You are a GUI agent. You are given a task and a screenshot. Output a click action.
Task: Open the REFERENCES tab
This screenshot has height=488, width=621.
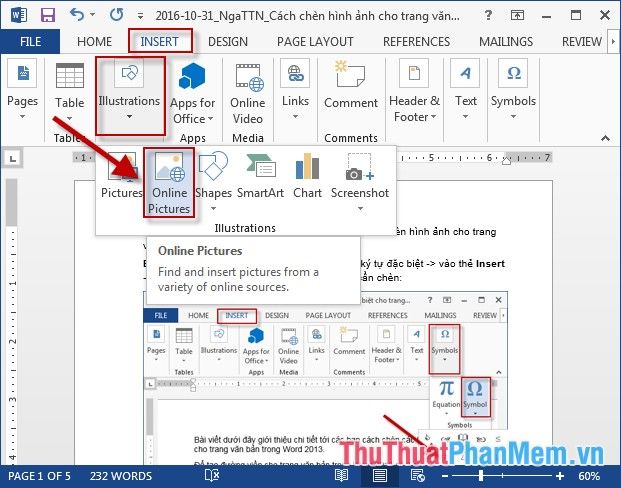(416, 42)
